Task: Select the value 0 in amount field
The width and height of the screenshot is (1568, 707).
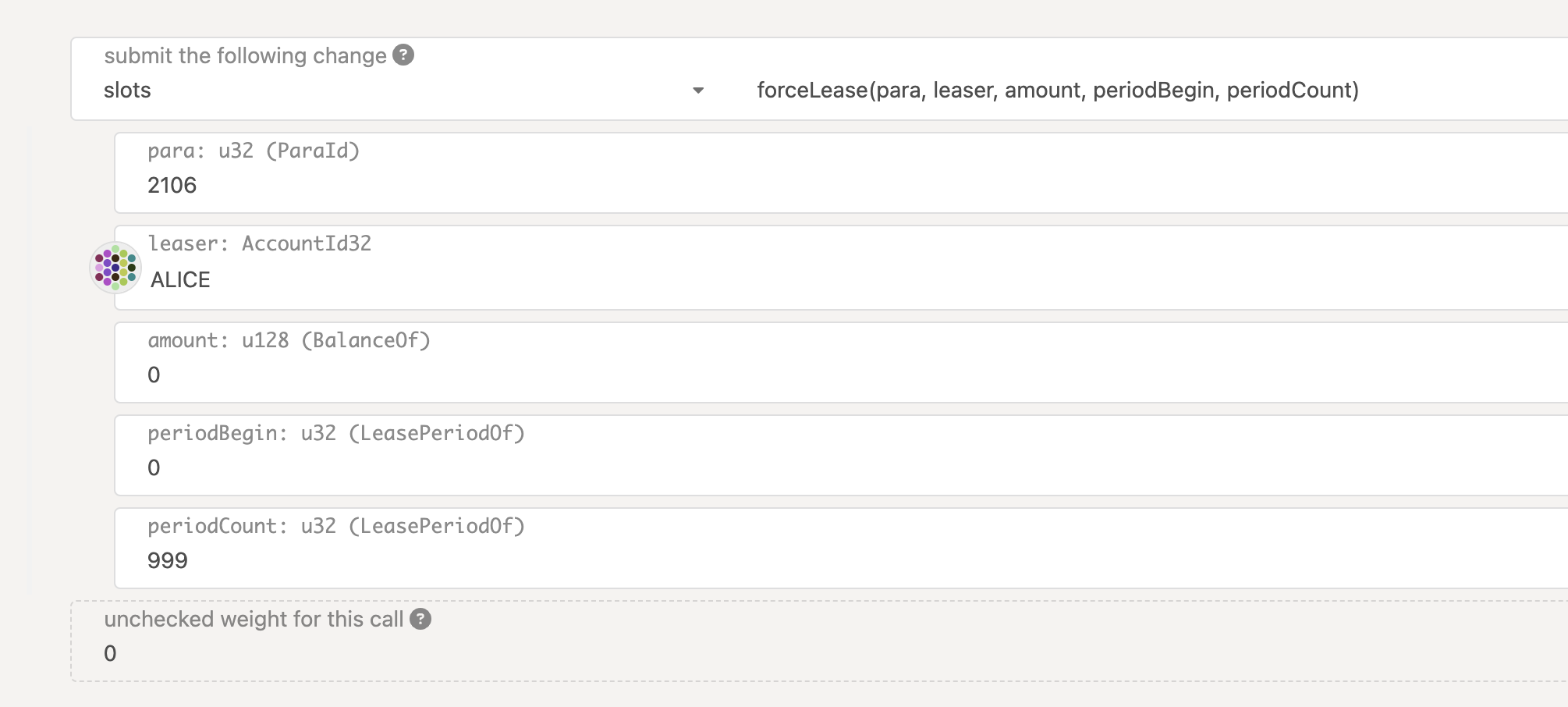Action: pos(154,374)
